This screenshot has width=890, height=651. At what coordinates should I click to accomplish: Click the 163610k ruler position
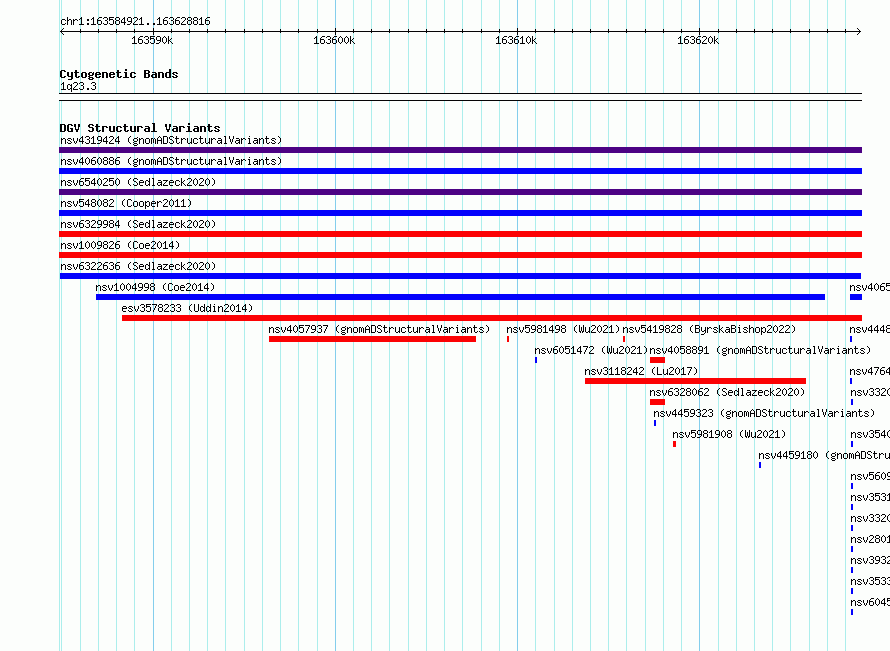tap(516, 40)
